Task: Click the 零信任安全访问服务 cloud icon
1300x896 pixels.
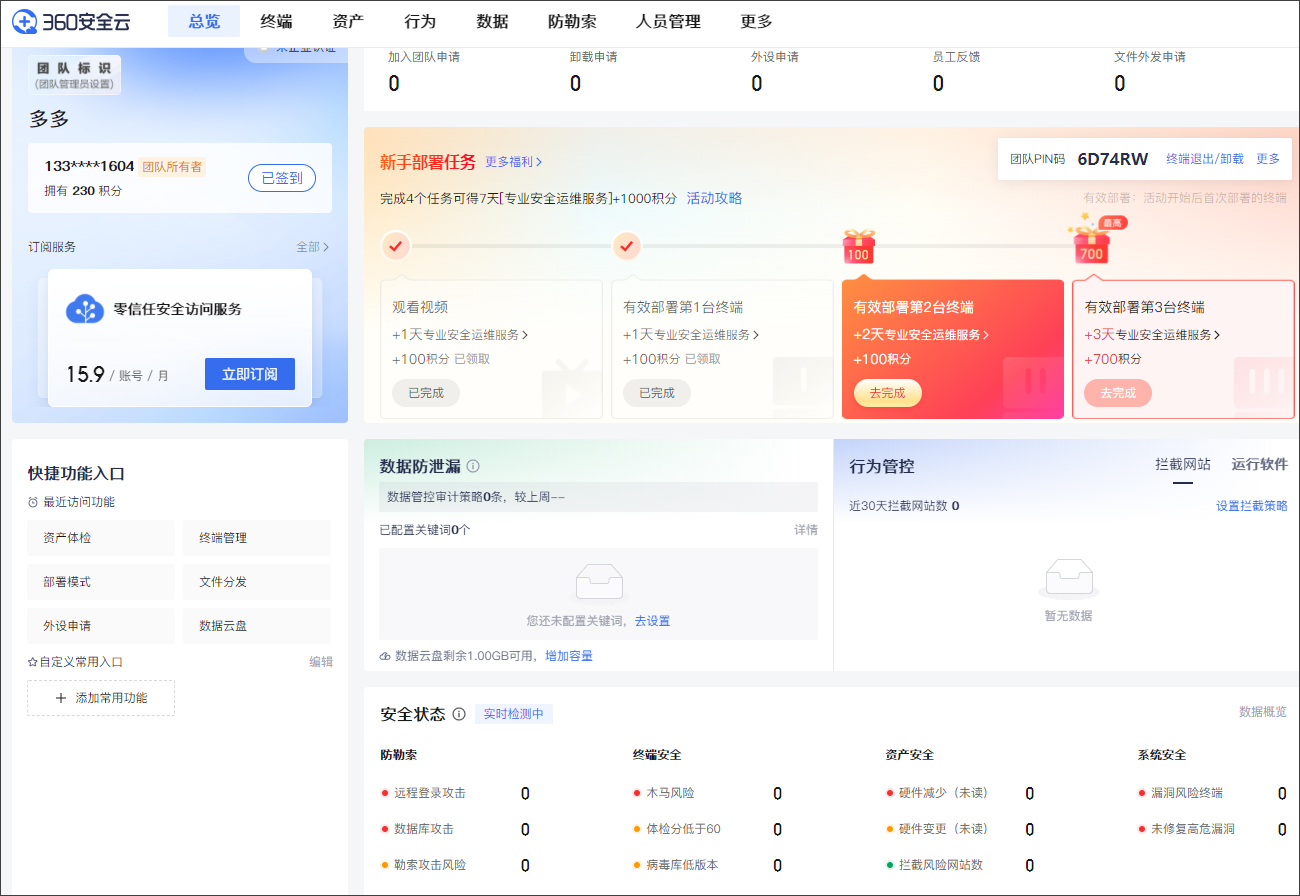Action: tap(85, 309)
